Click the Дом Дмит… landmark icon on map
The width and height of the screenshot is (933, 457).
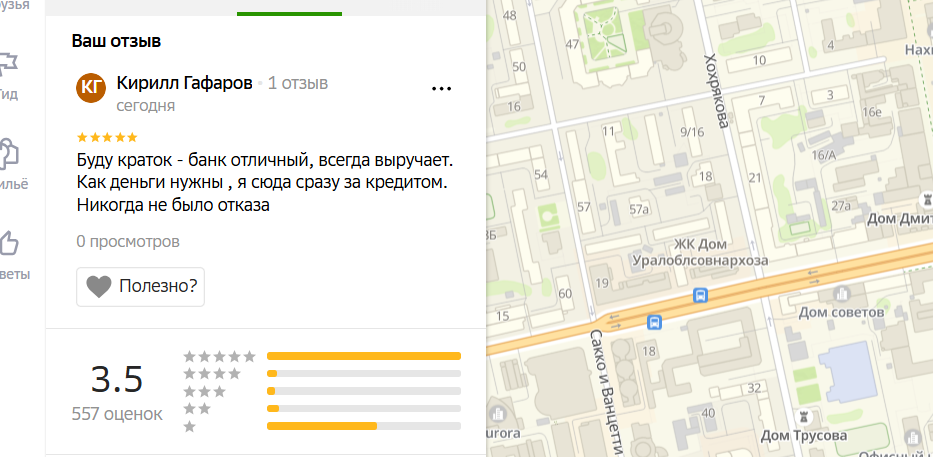pyautogui.click(x=926, y=198)
